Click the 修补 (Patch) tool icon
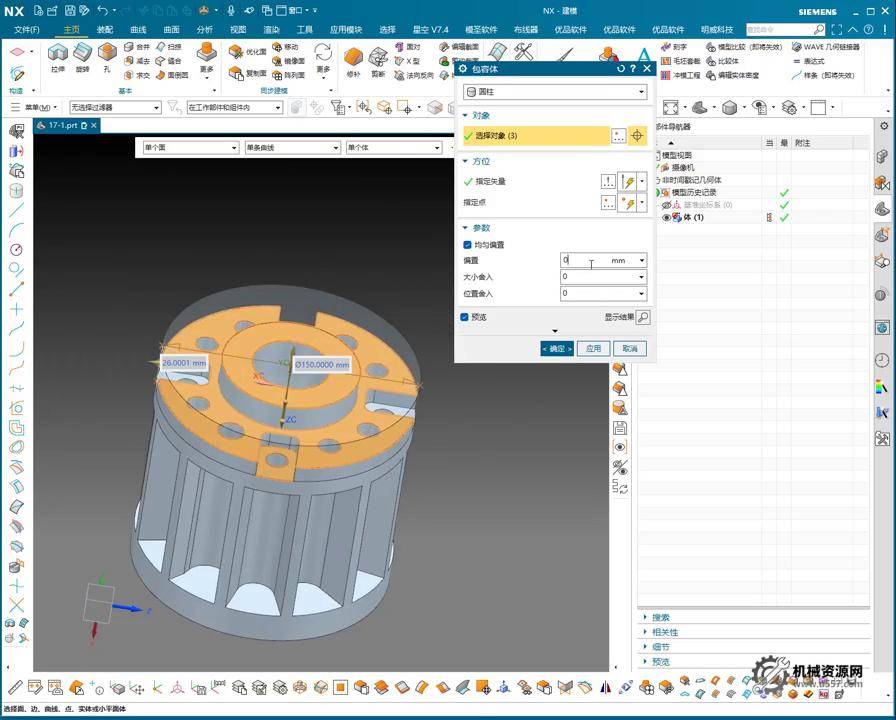 pyautogui.click(x=353, y=58)
